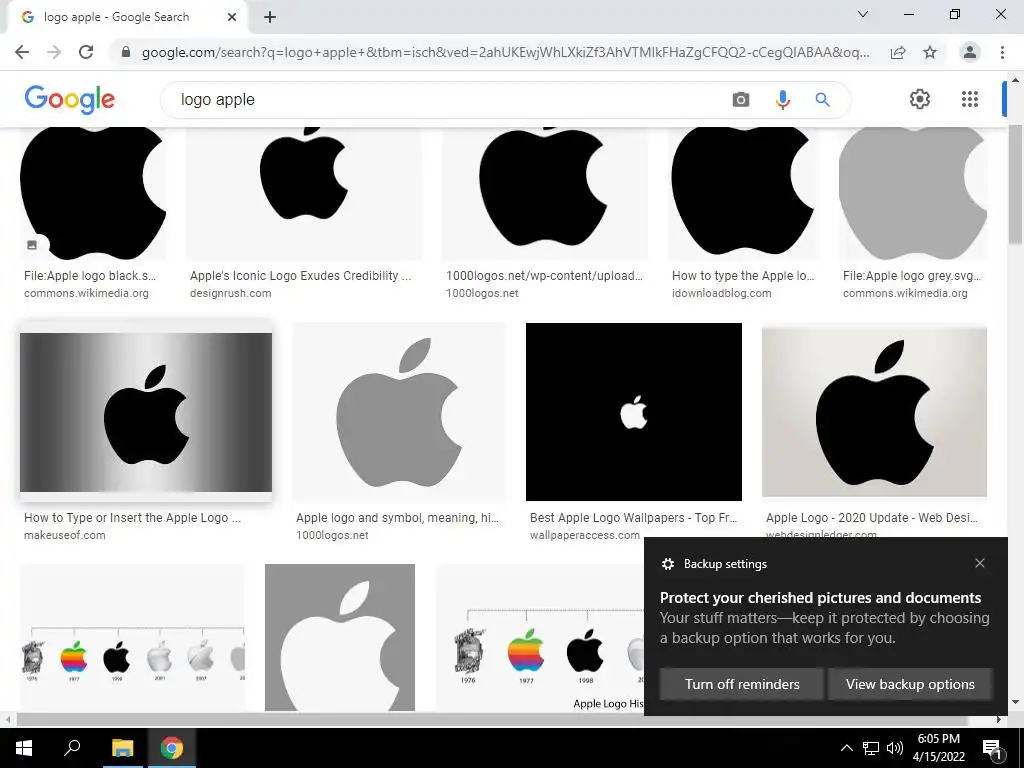1024x768 pixels.
Task: Click the 'designrush.com' source text
Action: (x=231, y=293)
